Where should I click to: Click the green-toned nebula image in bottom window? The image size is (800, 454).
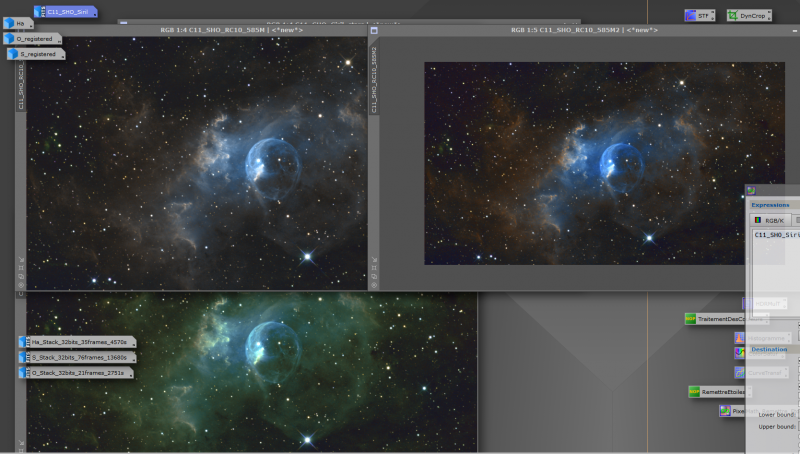coord(252,372)
